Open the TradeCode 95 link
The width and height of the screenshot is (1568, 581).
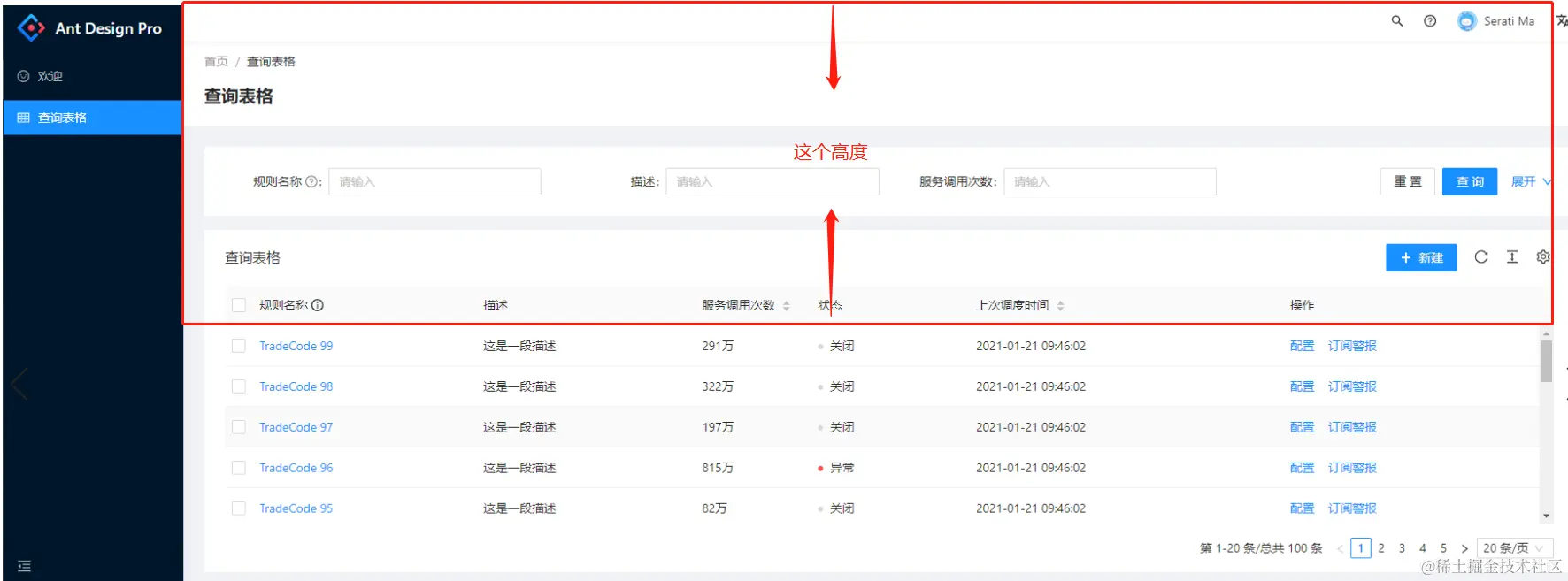click(296, 508)
